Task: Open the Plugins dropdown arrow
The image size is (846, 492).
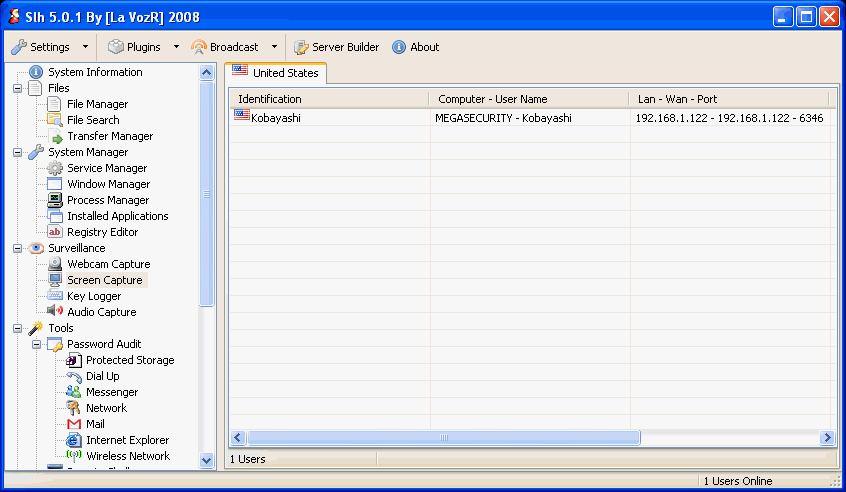Action: pos(176,47)
